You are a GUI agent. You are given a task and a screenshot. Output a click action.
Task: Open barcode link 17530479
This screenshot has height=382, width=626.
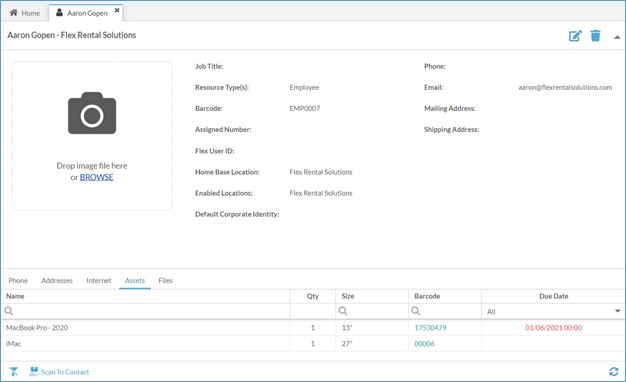[430, 328]
